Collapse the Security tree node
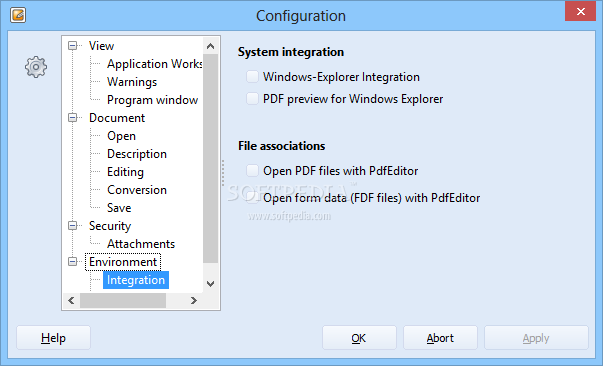Image resolution: width=603 pixels, height=366 pixels. pos(72,226)
